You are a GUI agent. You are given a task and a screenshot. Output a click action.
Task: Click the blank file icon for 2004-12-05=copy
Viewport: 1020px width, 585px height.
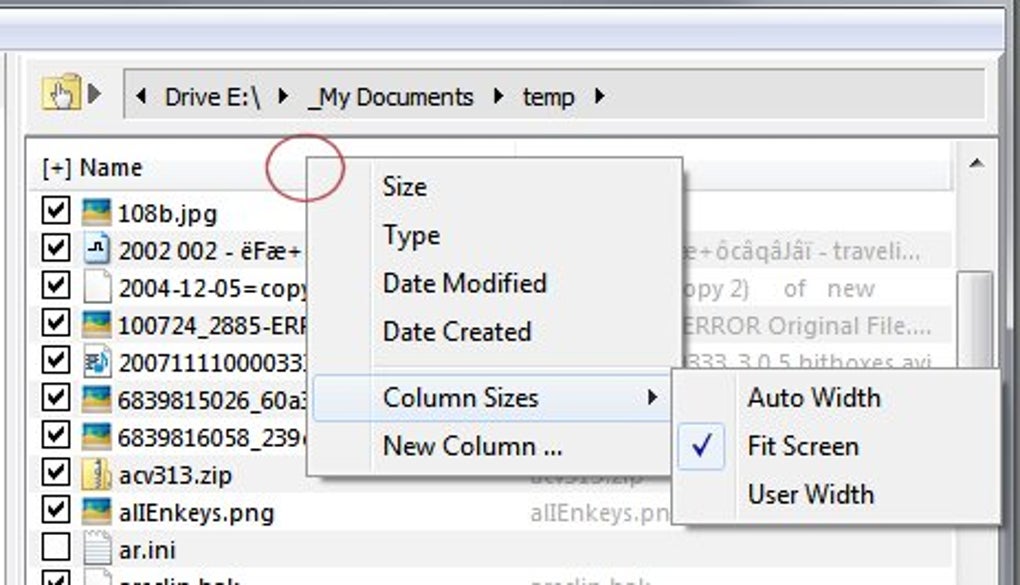pyautogui.click(x=97, y=287)
